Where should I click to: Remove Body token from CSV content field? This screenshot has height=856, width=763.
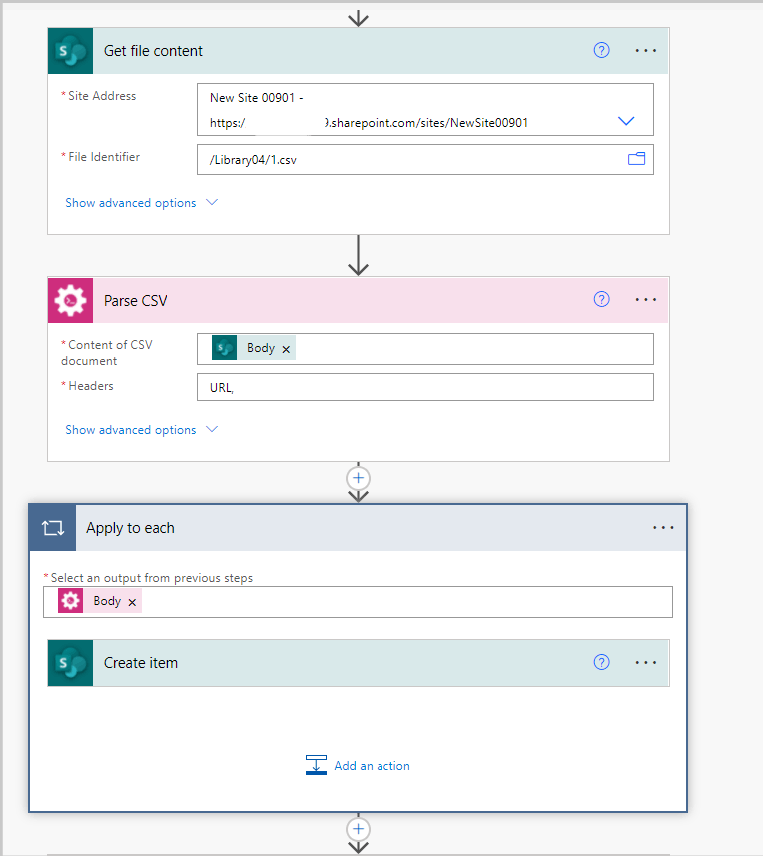pyautogui.click(x=286, y=349)
